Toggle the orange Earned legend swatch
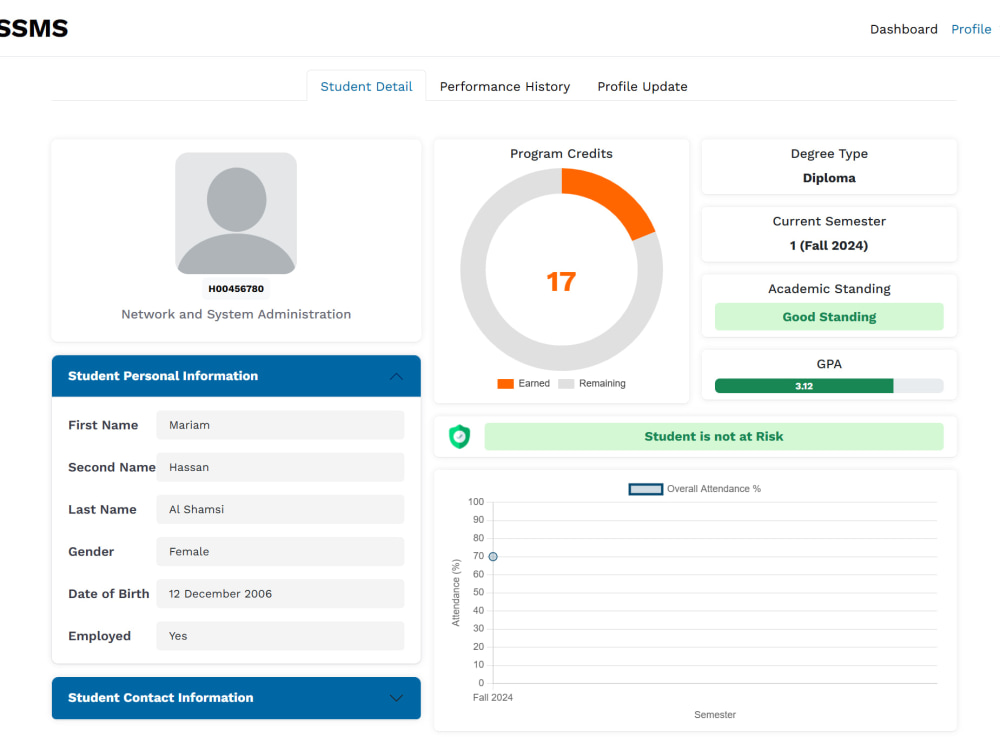This screenshot has width=1000, height=750. [505, 384]
